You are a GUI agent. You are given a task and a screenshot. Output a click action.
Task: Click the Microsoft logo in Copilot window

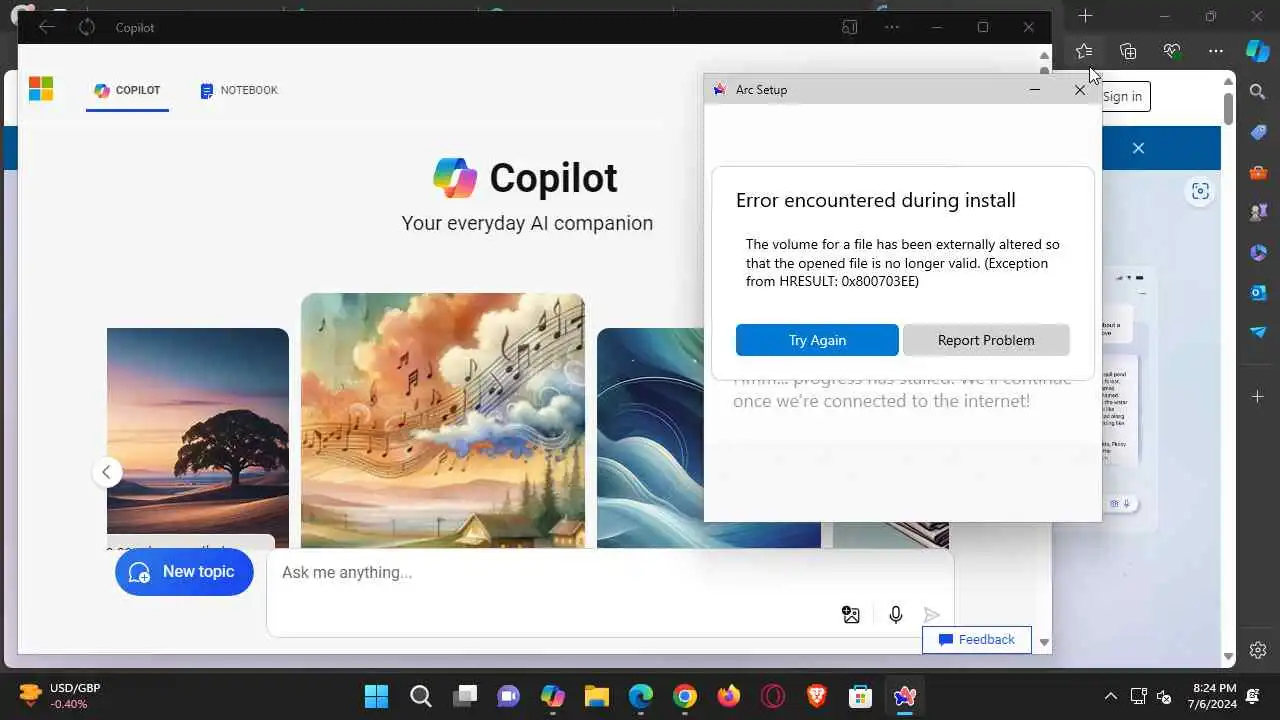(x=41, y=89)
